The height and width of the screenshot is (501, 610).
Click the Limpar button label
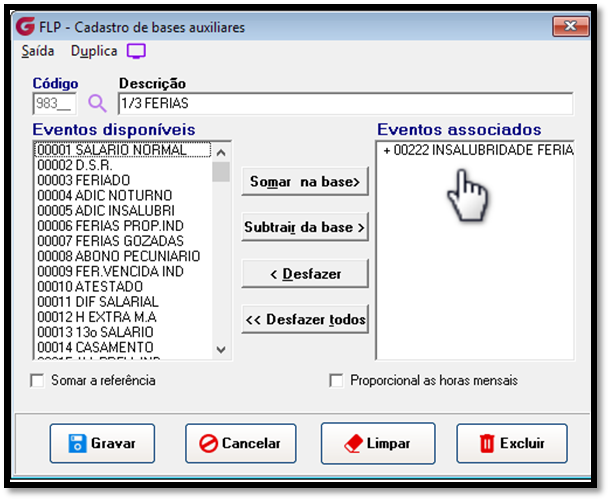click(x=388, y=443)
